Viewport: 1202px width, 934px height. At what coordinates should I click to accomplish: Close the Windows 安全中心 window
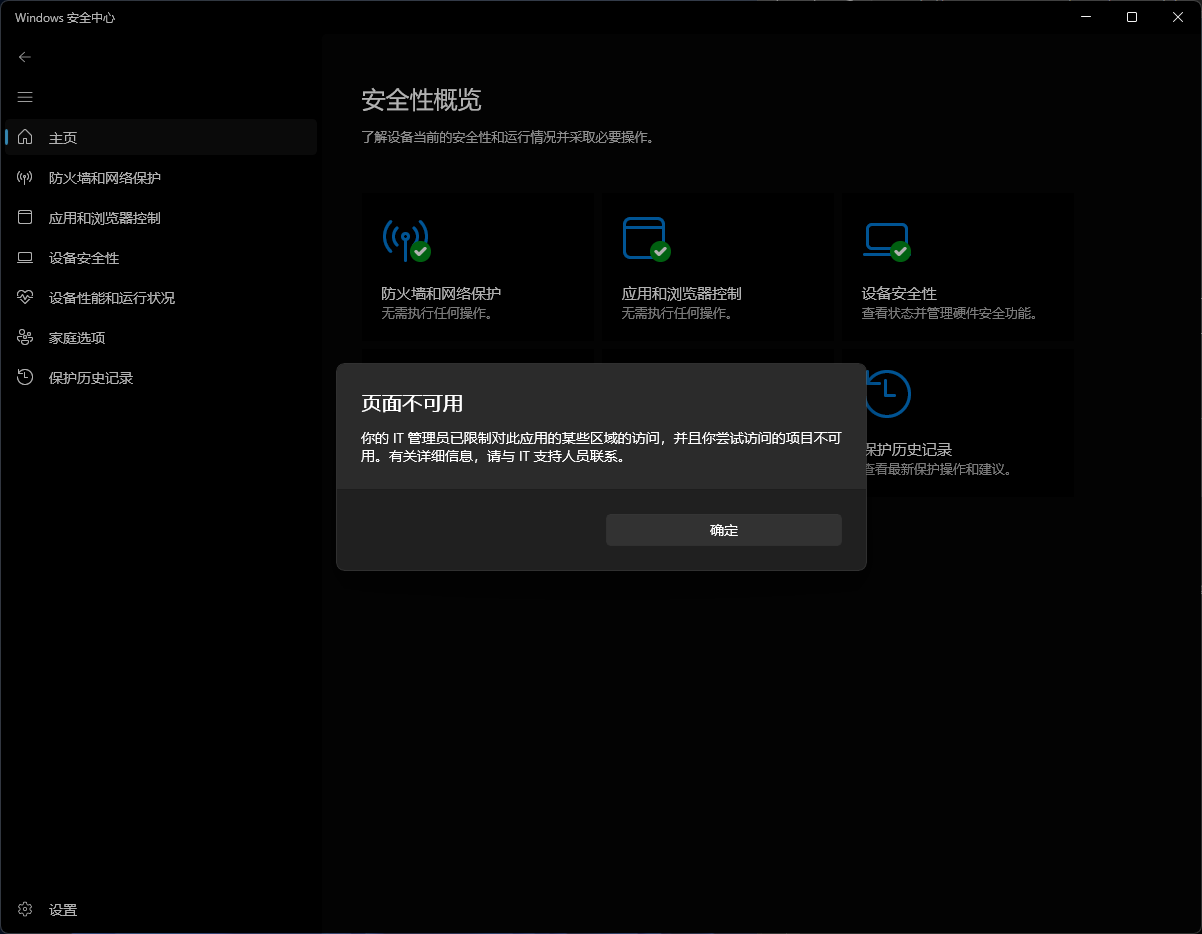1178,17
